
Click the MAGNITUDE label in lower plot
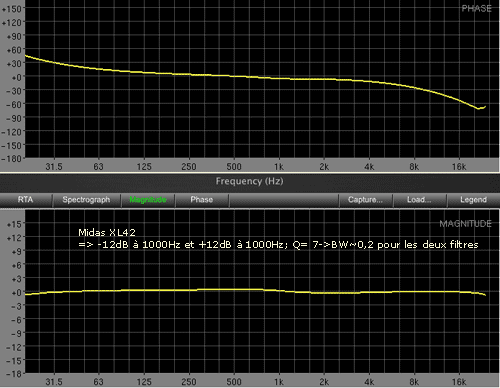click(x=465, y=224)
